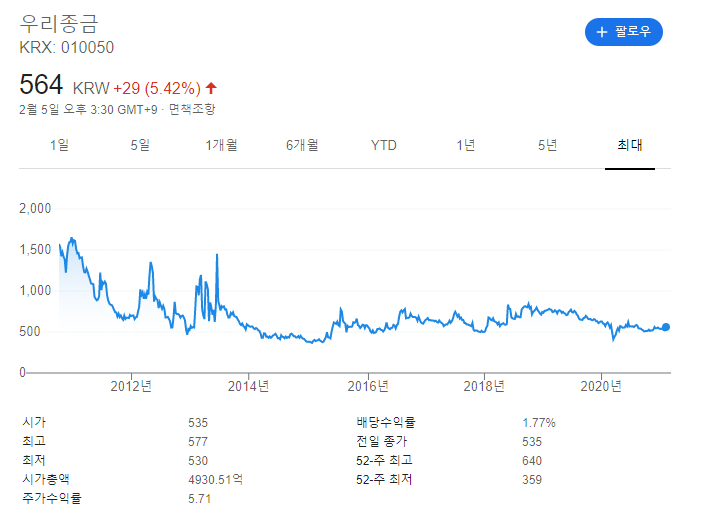Click the 시가총액 value 4930.51억
Image resolution: width=719 pixels, height=529 pixels.
(x=216, y=479)
